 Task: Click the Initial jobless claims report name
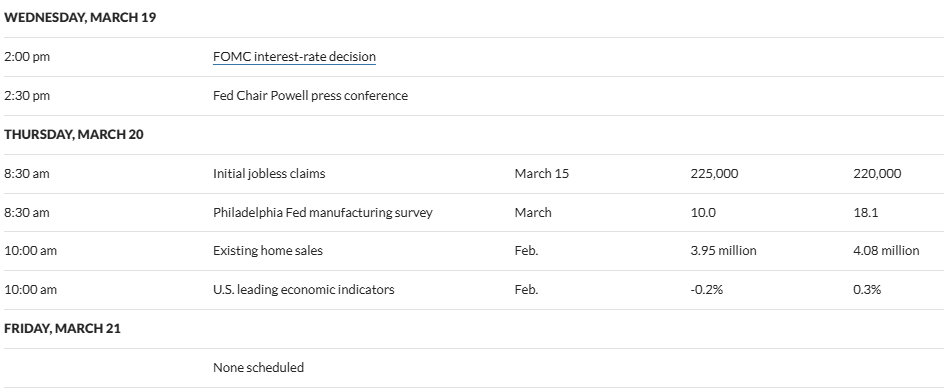point(269,174)
